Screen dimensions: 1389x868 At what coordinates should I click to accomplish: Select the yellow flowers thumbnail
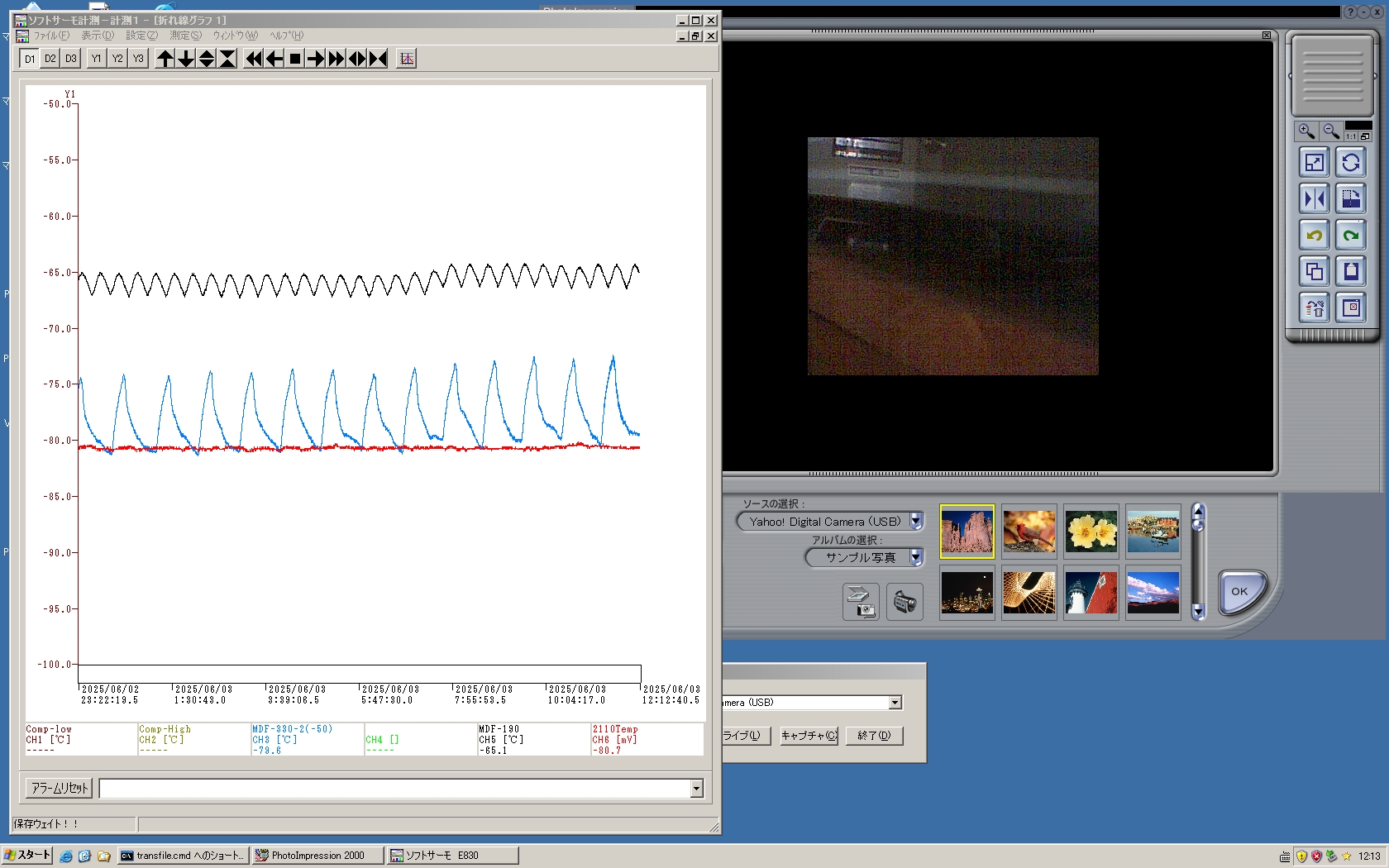point(1091,532)
